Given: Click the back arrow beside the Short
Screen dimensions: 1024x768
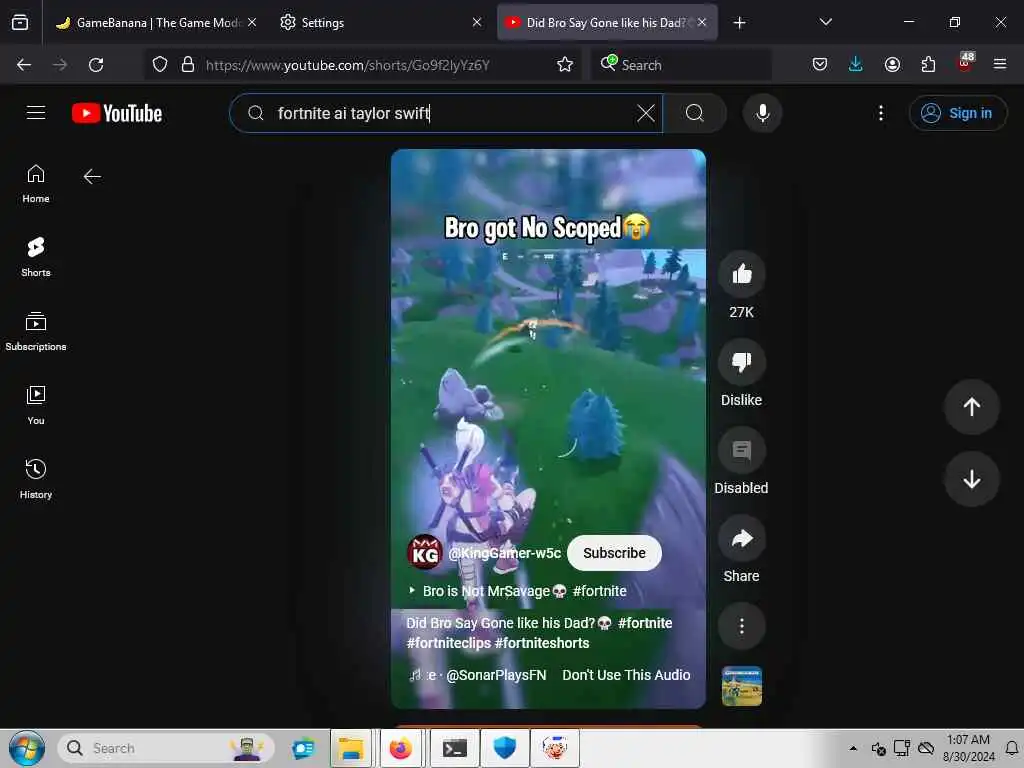Looking at the screenshot, I should (92, 176).
